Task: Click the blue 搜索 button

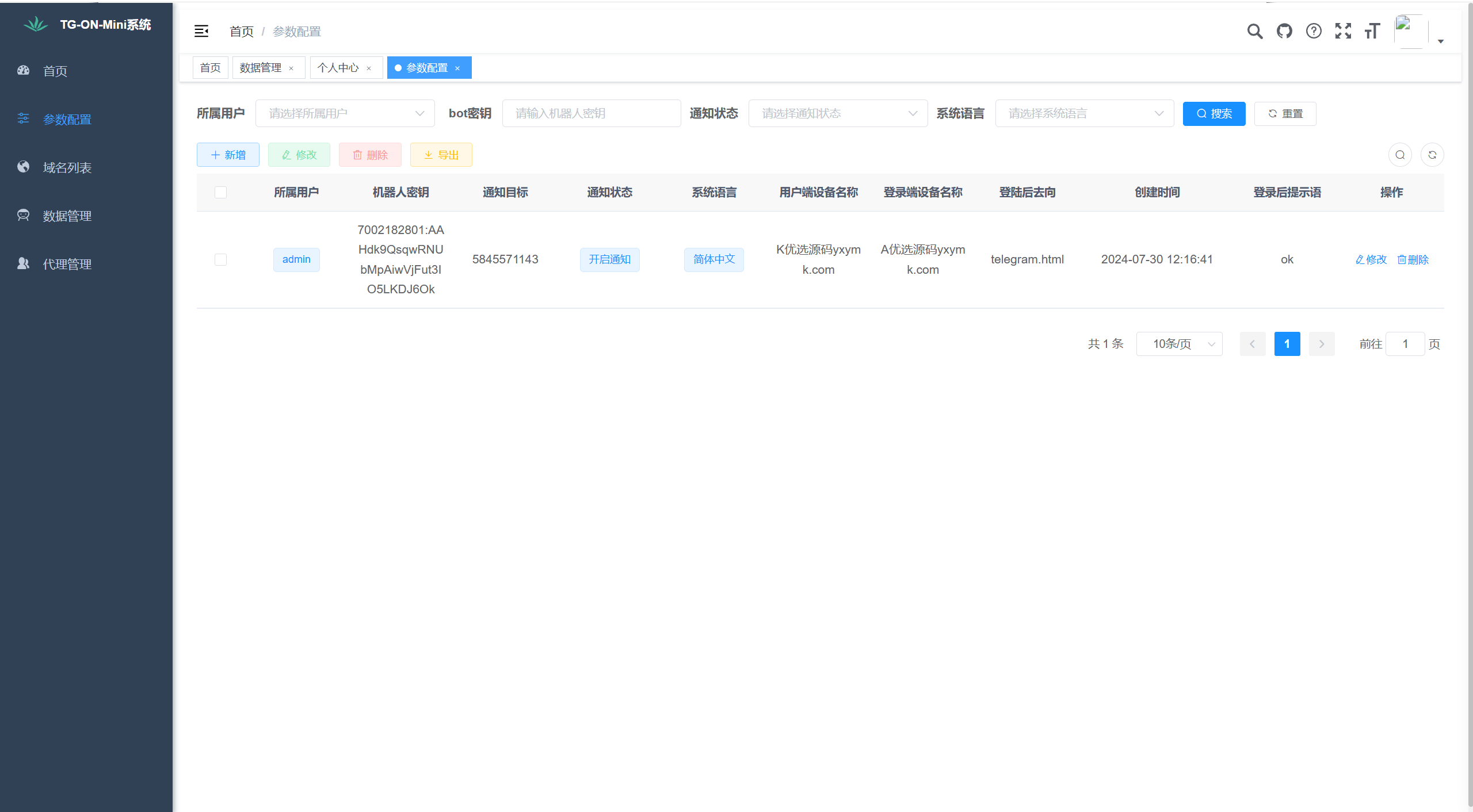Action: [x=1214, y=113]
